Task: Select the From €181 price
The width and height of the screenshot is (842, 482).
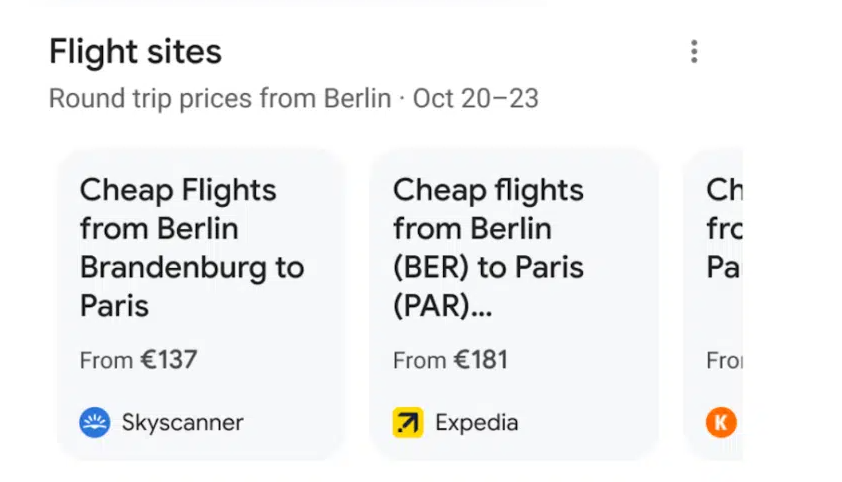Action: (x=450, y=360)
